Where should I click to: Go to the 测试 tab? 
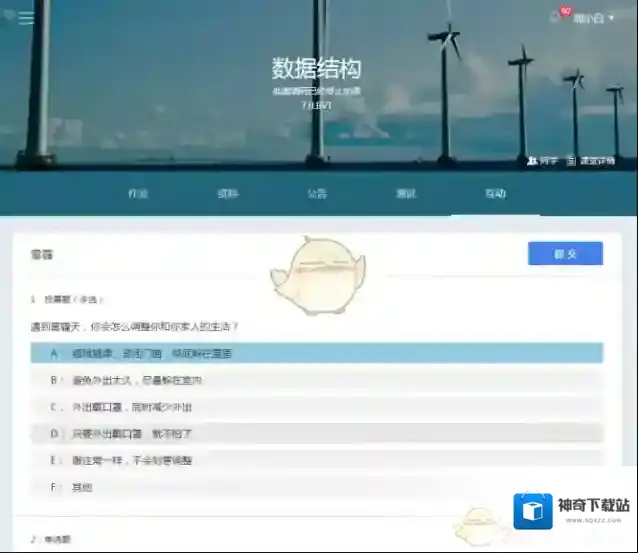click(x=406, y=193)
